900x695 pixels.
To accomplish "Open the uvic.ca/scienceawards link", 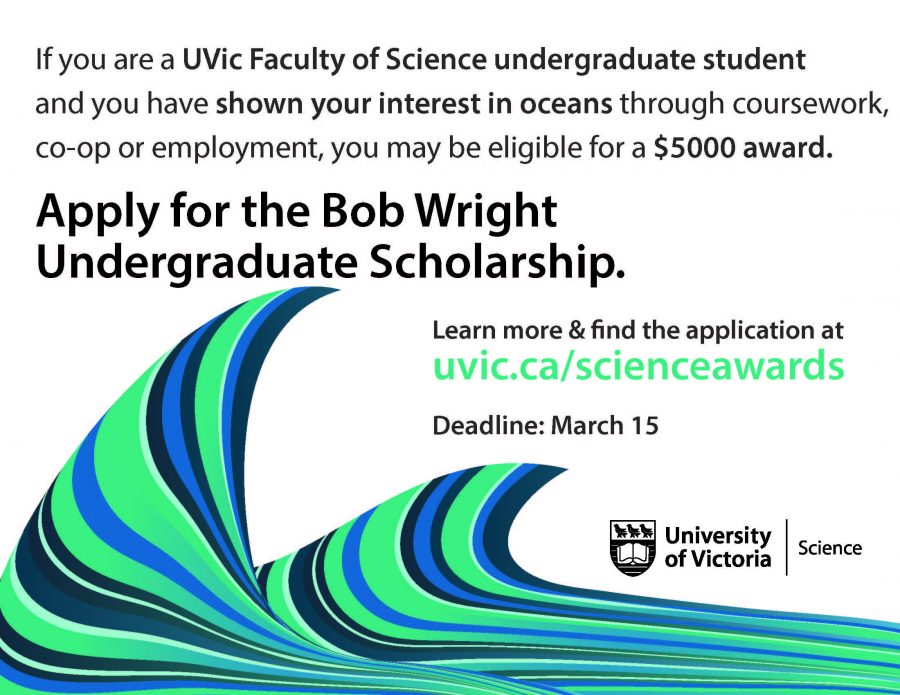I will tap(638, 366).
